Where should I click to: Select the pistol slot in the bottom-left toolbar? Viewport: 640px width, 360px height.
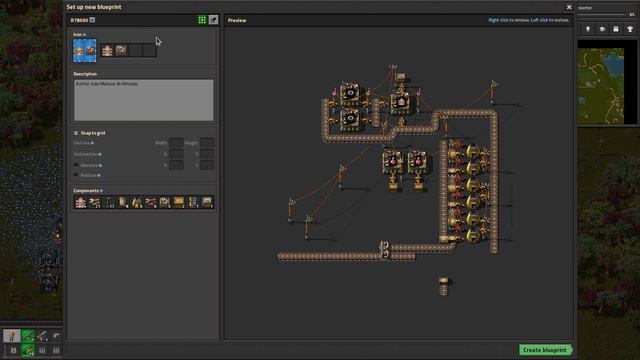pos(56,336)
